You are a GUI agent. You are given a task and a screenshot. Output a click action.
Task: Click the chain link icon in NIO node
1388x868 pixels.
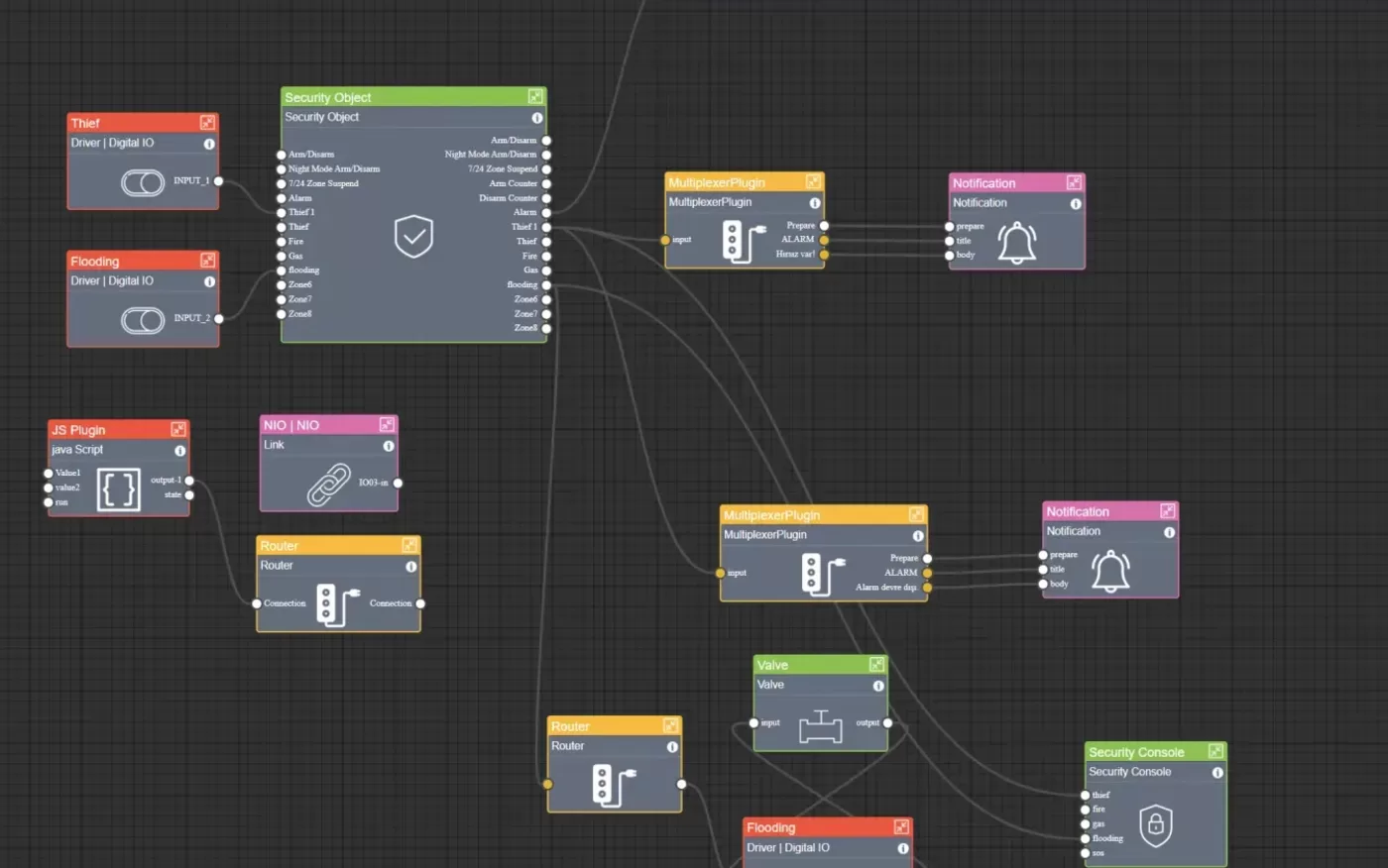(328, 485)
